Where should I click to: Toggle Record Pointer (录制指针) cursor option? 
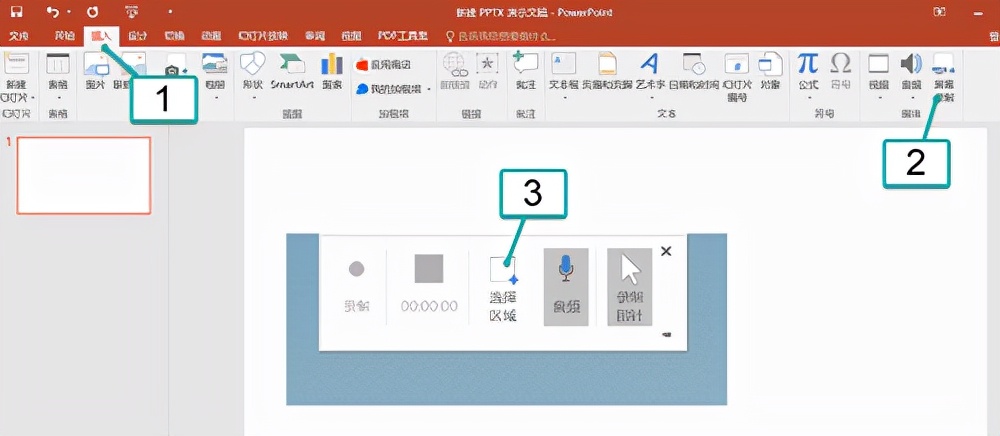point(629,287)
